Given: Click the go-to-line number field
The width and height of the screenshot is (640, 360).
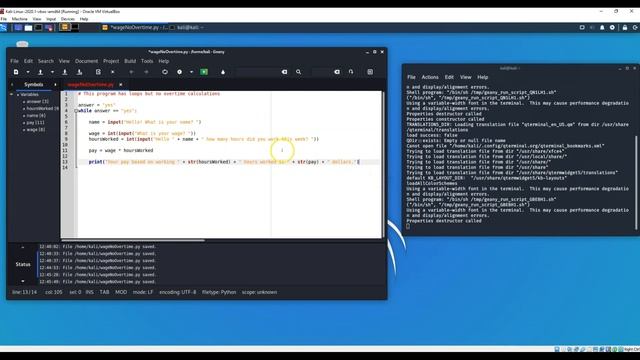Looking at the screenshot, I should pyautogui.click(x=322, y=72).
